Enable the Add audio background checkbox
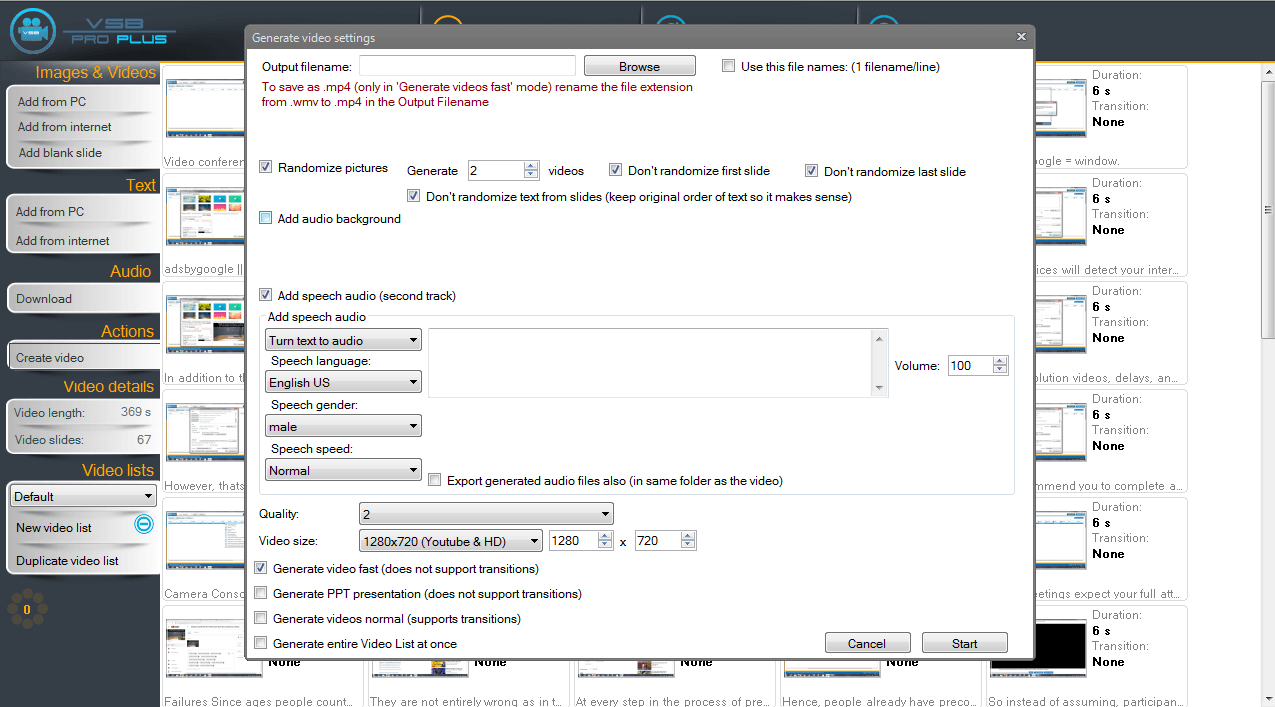The image size is (1275, 707). [265, 218]
